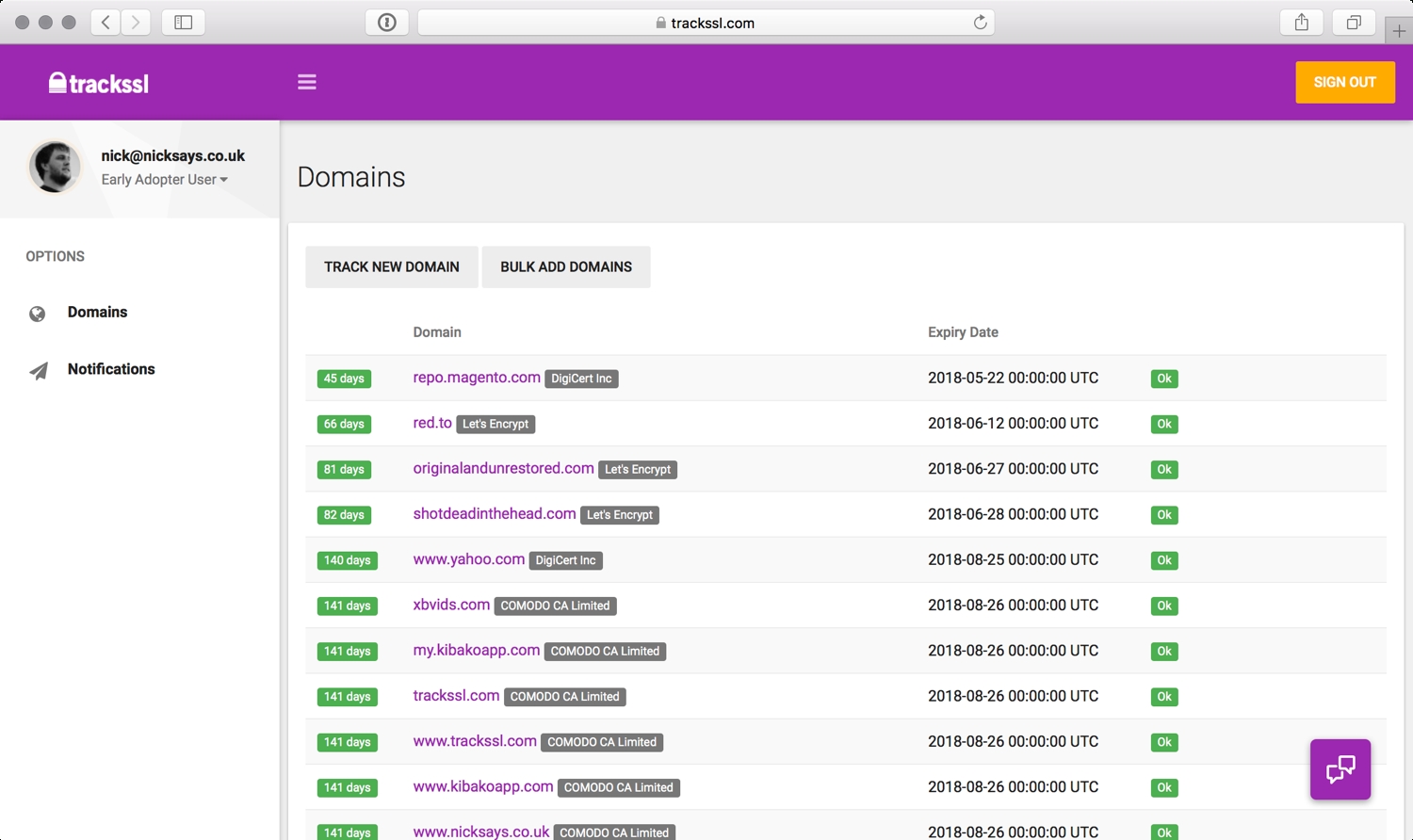Click the 66 days badge
Viewport: 1413px width, 840px height.
[344, 424]
